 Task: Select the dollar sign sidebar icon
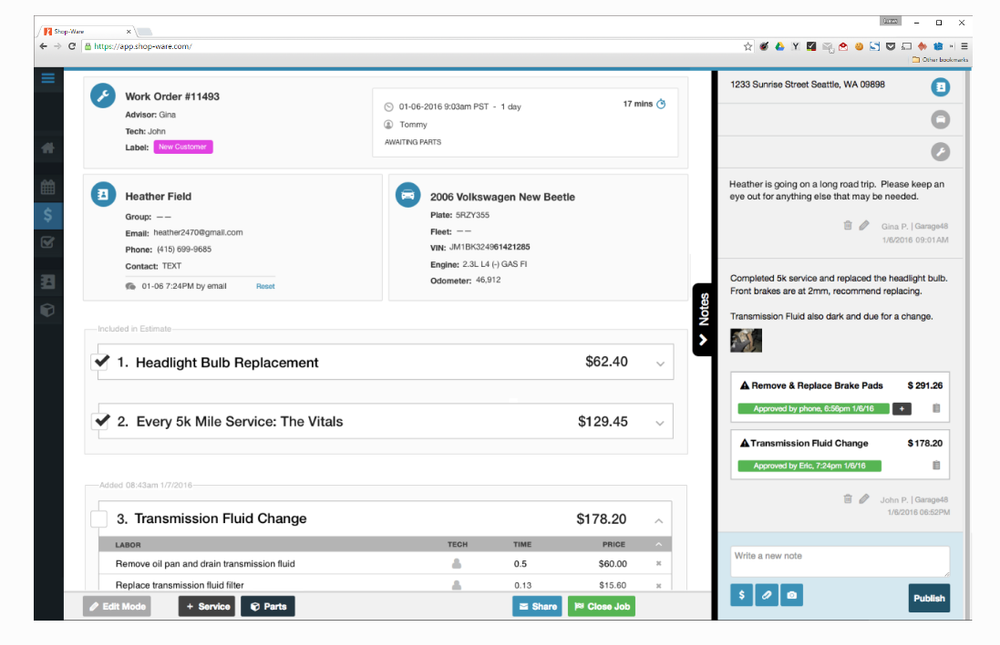(x=48, y=215)
